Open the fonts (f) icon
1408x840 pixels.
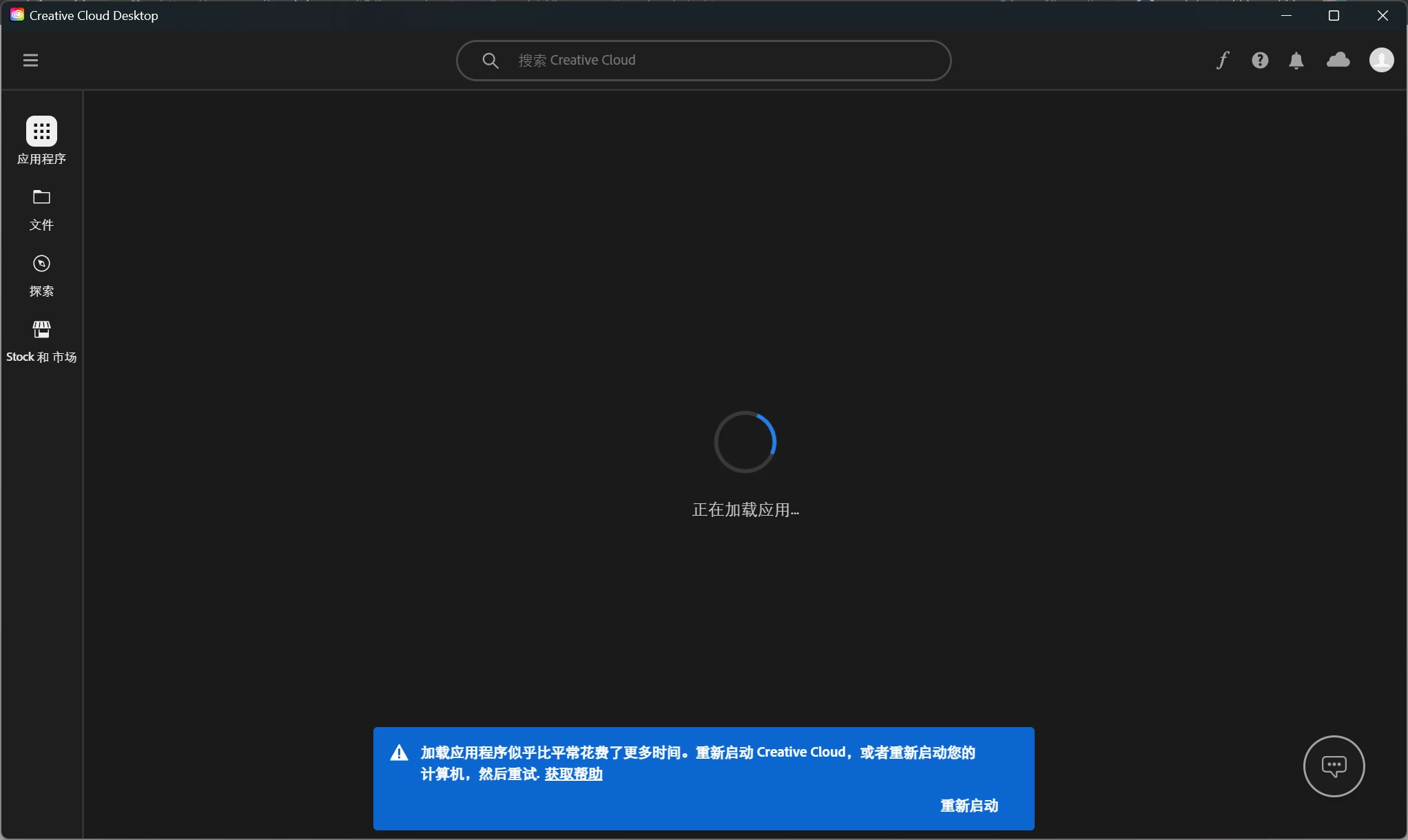pos(1222,61)
